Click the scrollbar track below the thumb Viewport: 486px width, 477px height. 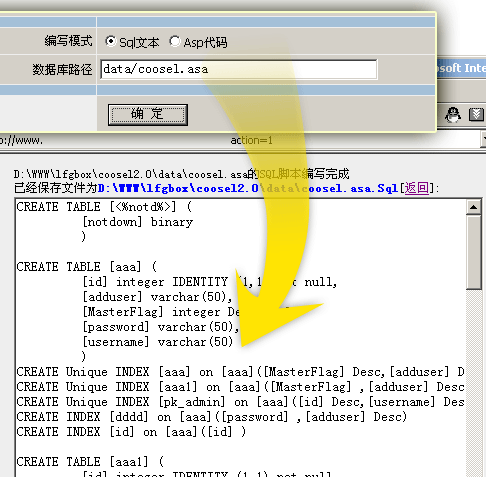click(x=473, y=383)
